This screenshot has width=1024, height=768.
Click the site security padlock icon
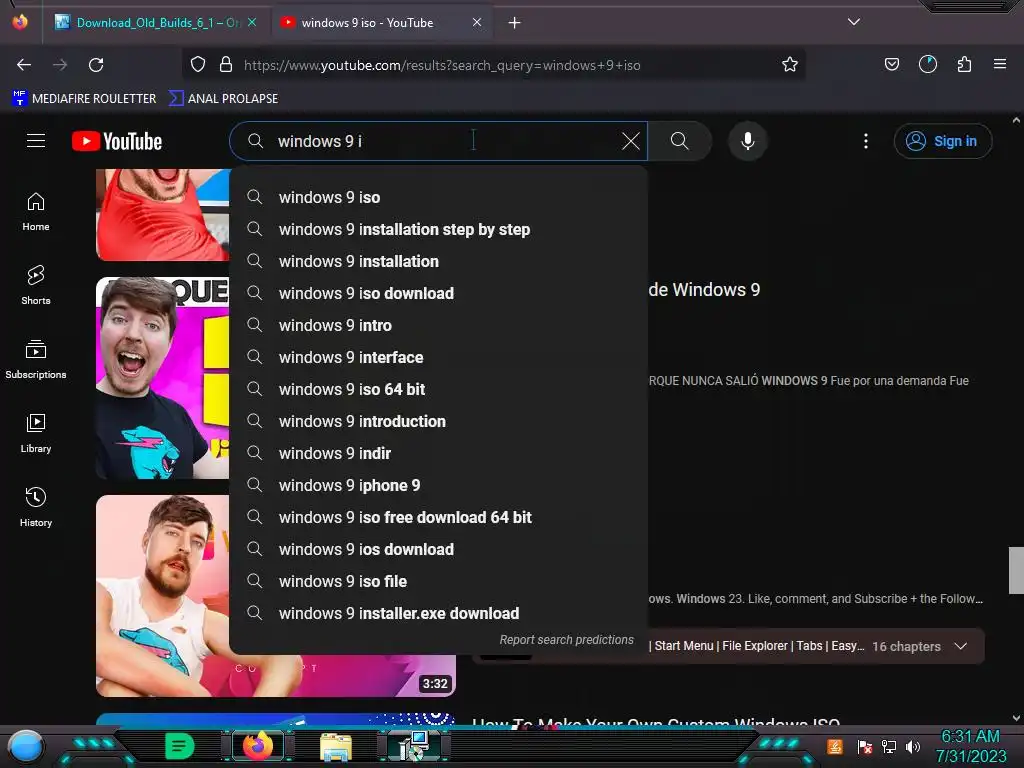(226, 65)
